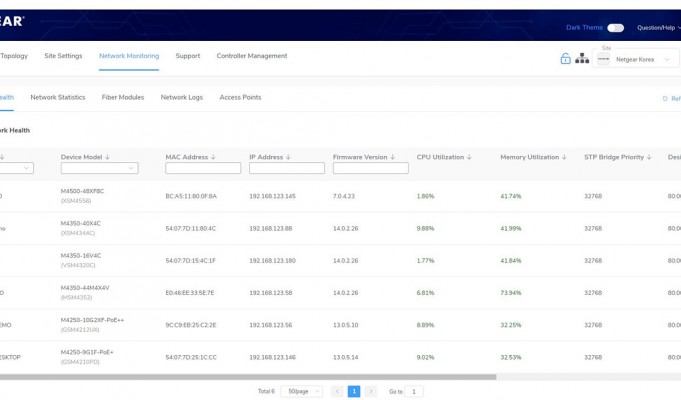Screen dimensions: 681x400
Task: Open the Controller Management tab
Action: [252, 56]
